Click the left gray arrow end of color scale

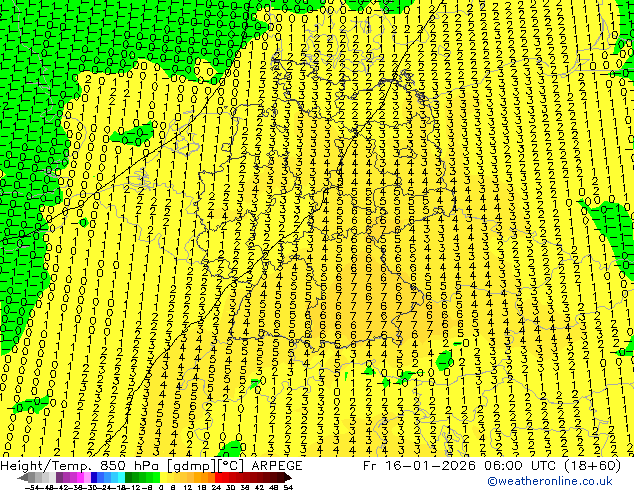23,477
